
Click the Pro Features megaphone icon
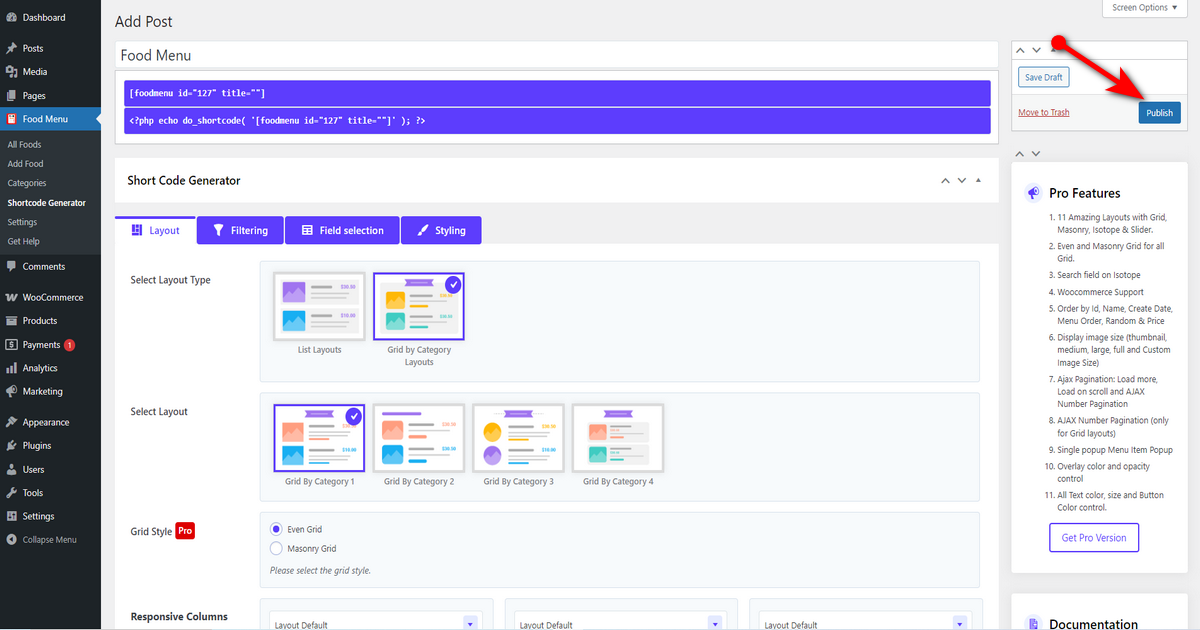tap(1033, 193)
